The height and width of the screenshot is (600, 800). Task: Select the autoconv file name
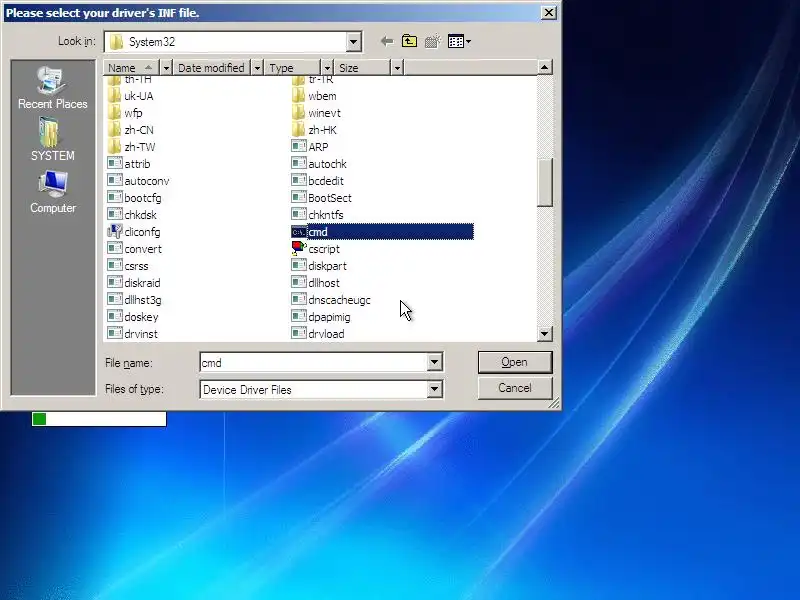147,181
